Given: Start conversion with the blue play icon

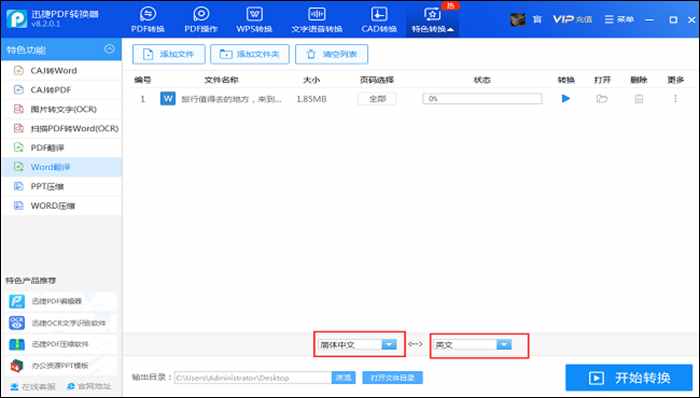Looking at the screenshot, I should pos(566,99).
